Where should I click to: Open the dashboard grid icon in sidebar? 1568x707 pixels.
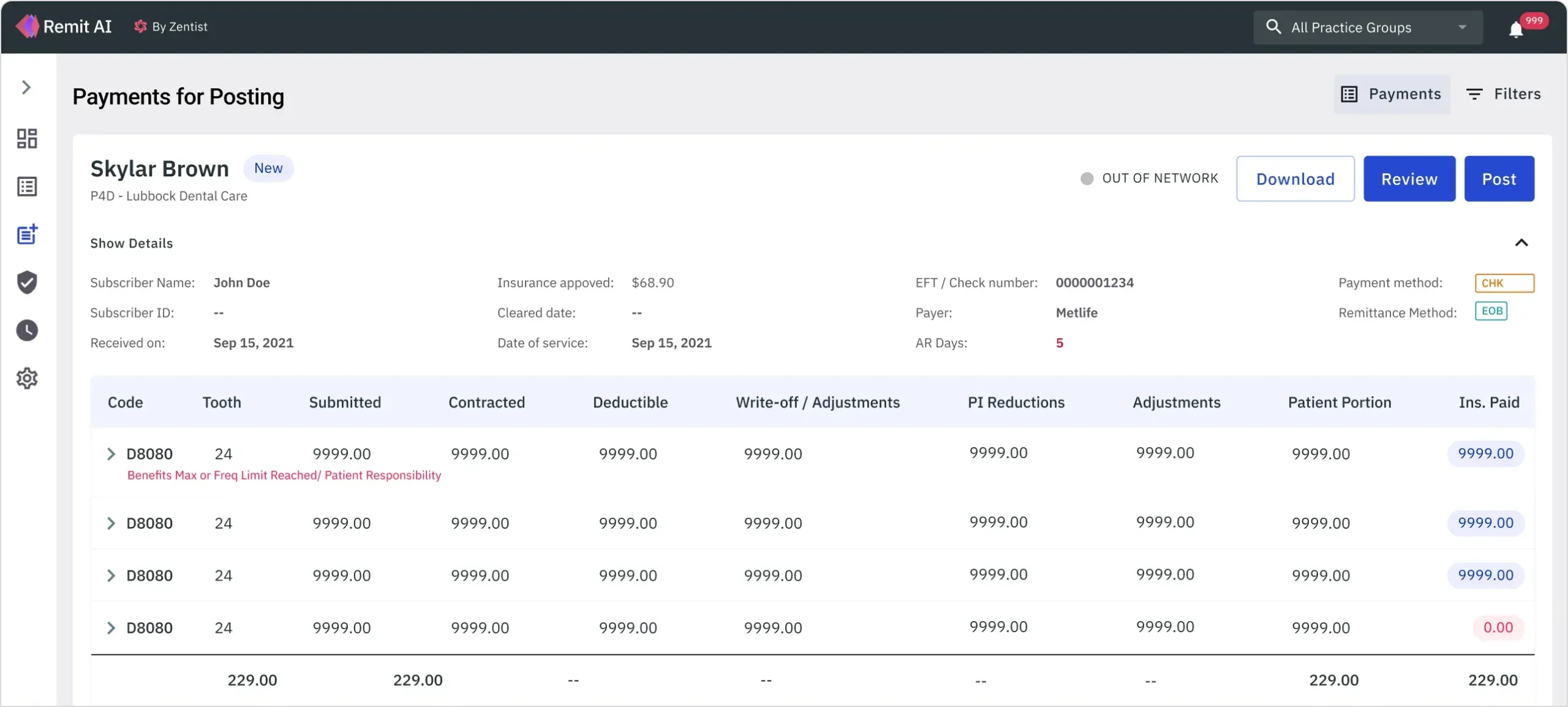click(x=27, y=138)
